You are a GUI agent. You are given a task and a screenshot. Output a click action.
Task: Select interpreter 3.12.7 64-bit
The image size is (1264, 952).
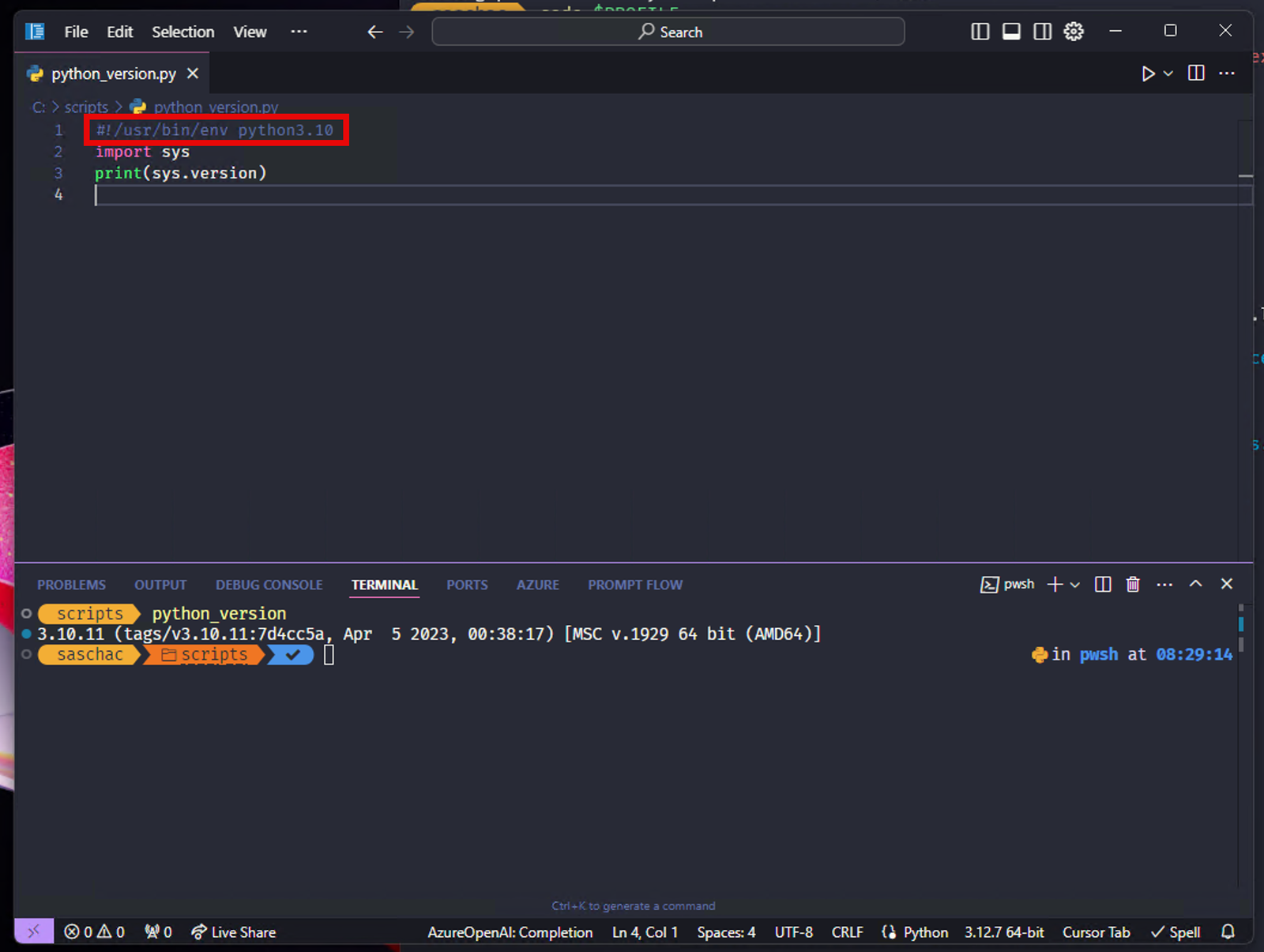(x=1004, y=932)
